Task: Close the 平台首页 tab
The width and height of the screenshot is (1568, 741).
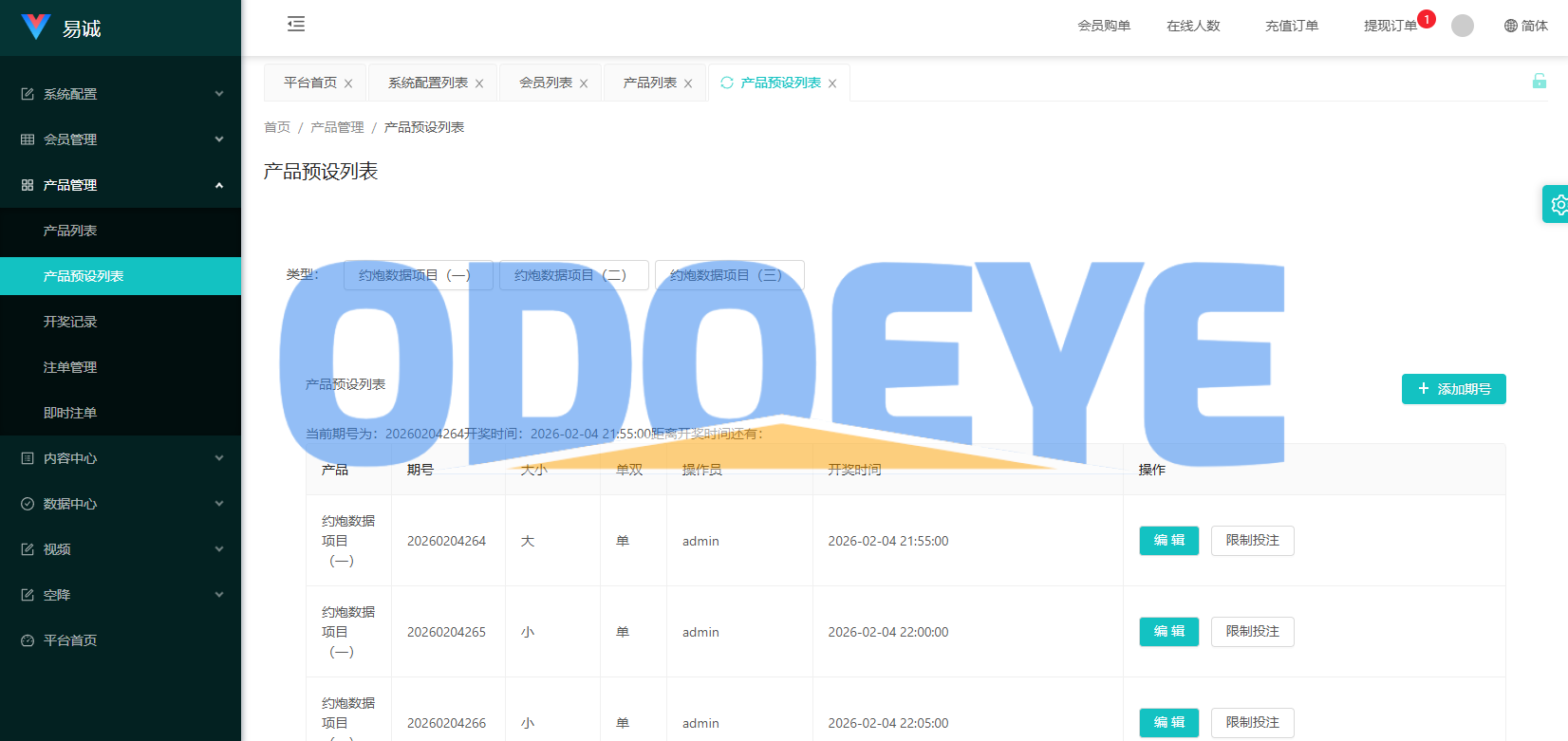Action: [348, 83]
